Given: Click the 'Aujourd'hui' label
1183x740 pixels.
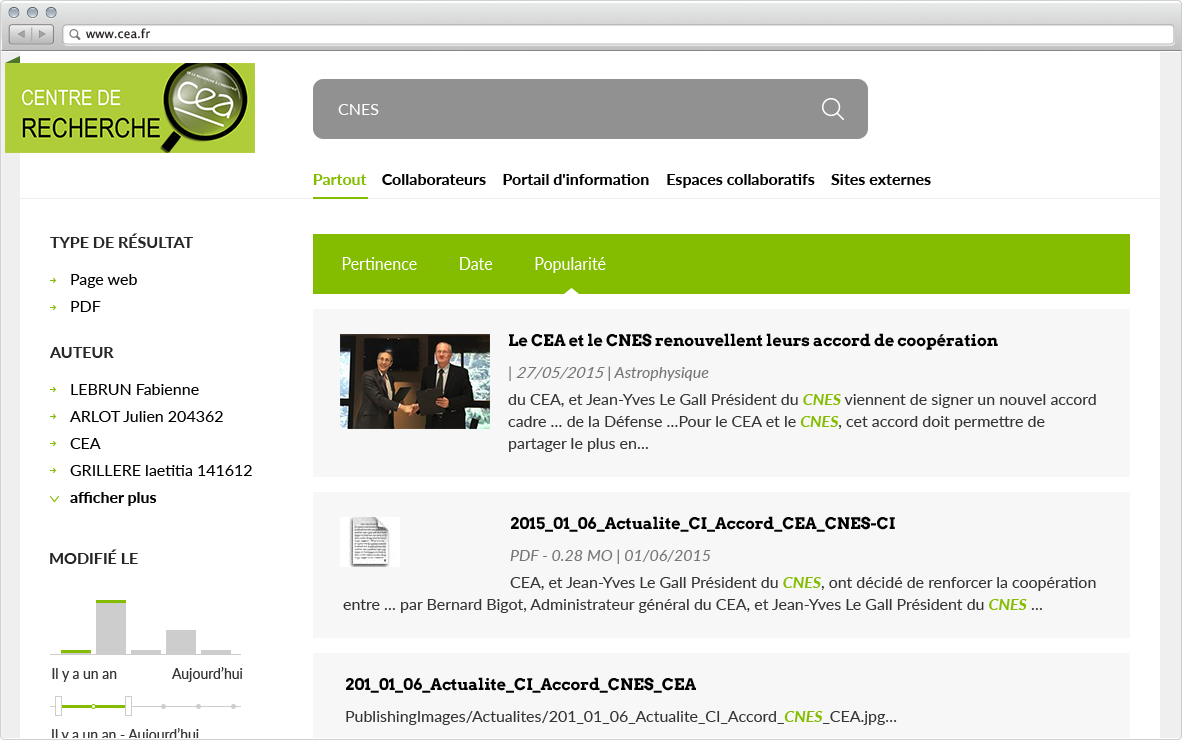Looking at the screenshot, I should click(207, 674).
